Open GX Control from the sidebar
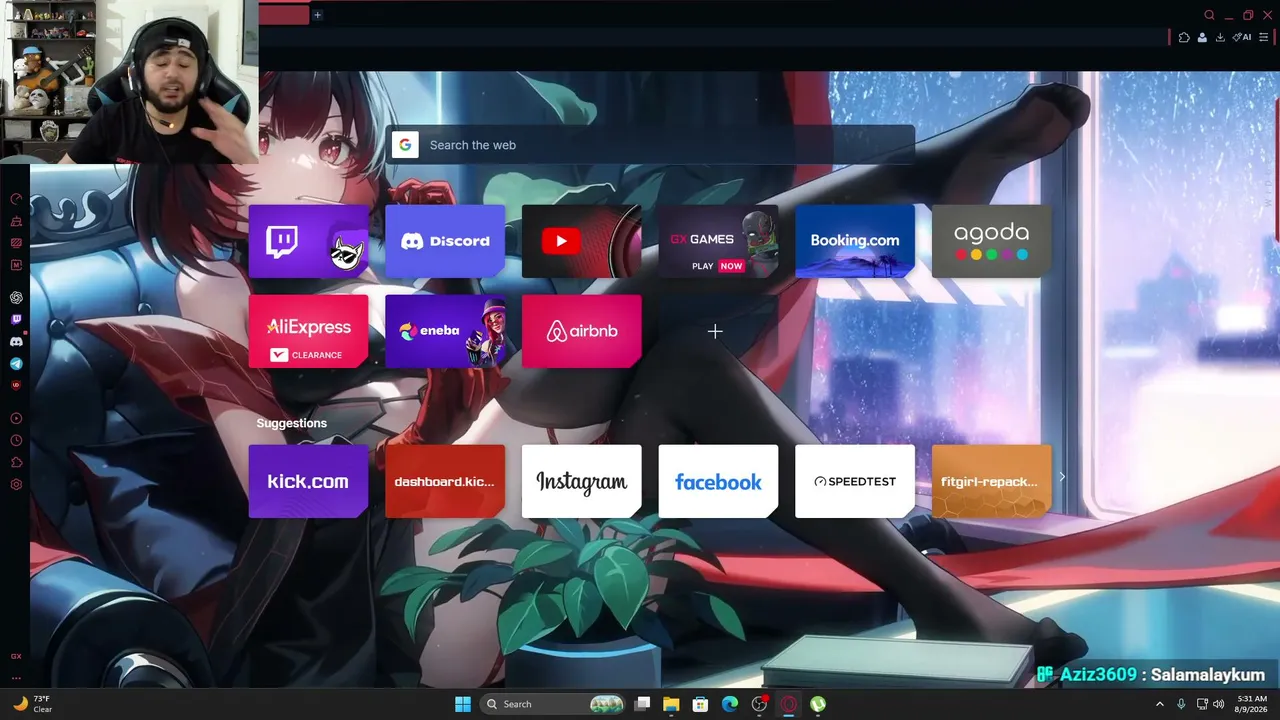Image resolution: width=1280 pixels, height=720 pixels. click(16, 199)
